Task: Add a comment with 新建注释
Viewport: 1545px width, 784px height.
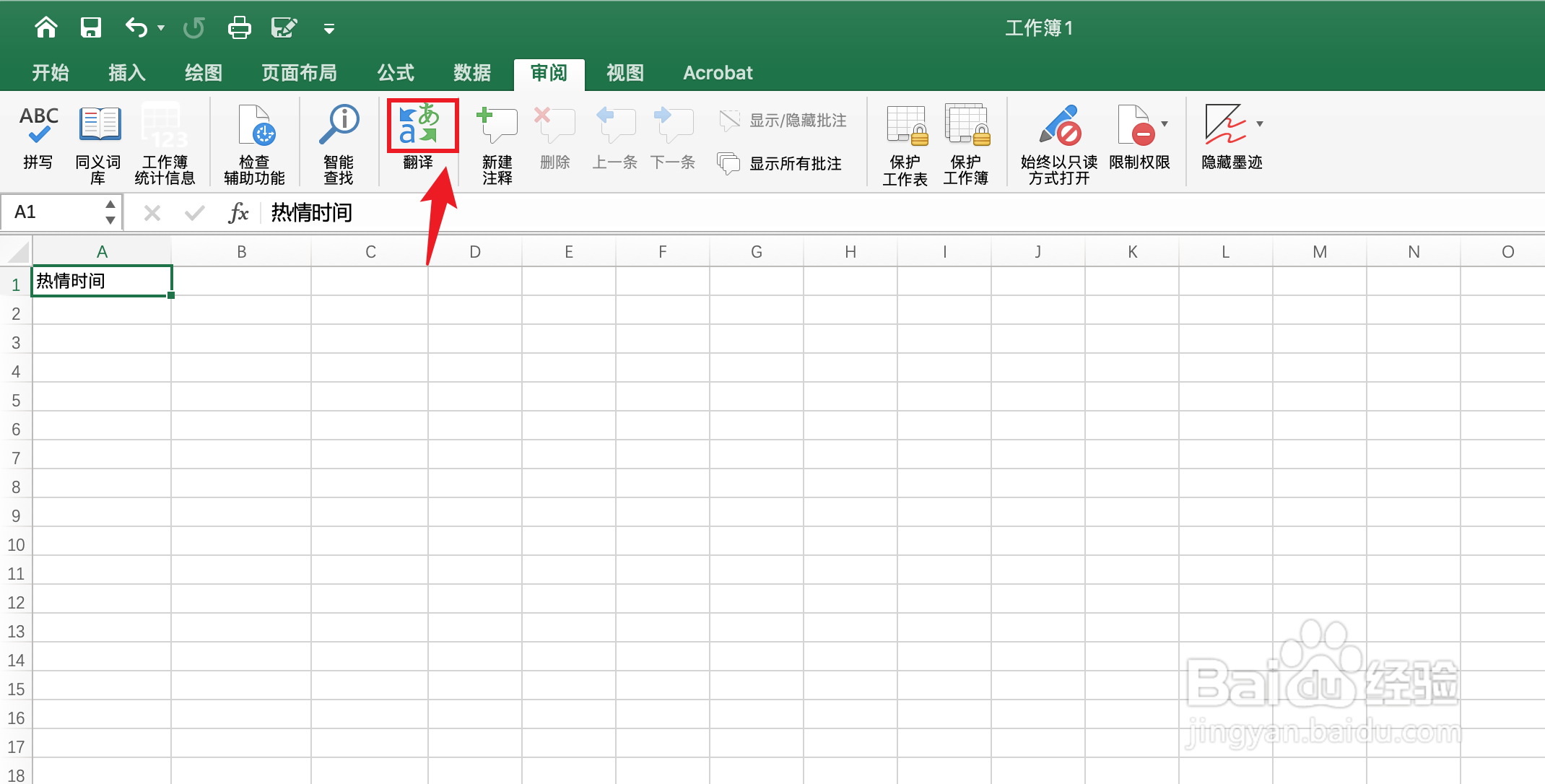Action: pos(497,141)
